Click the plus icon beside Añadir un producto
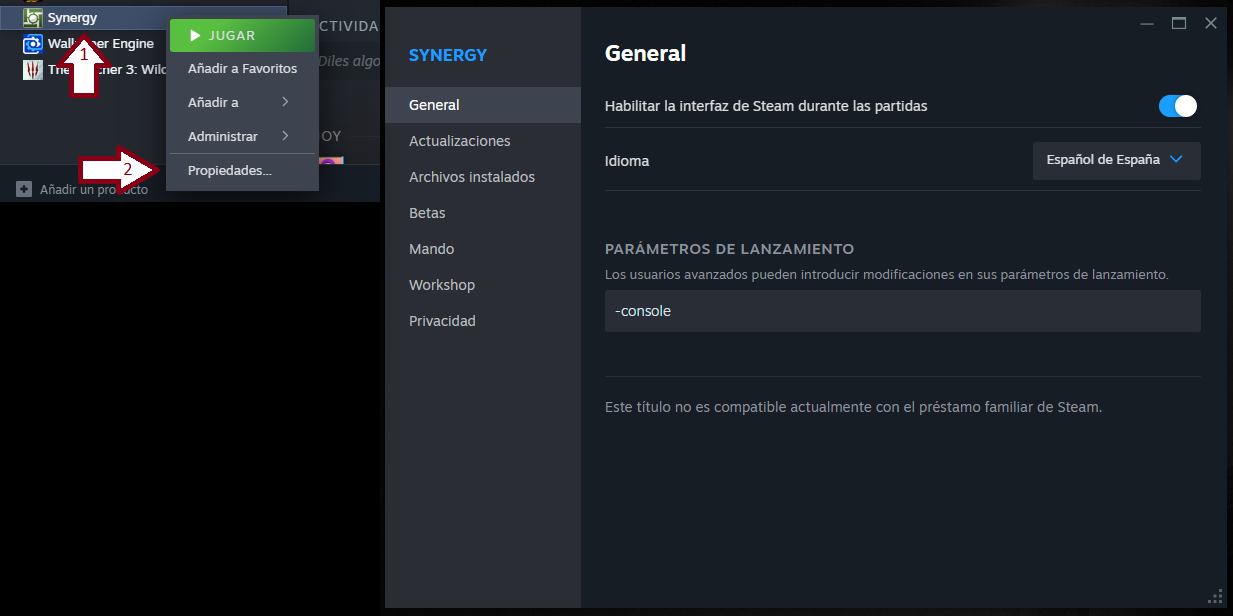 tap(24, 189)
